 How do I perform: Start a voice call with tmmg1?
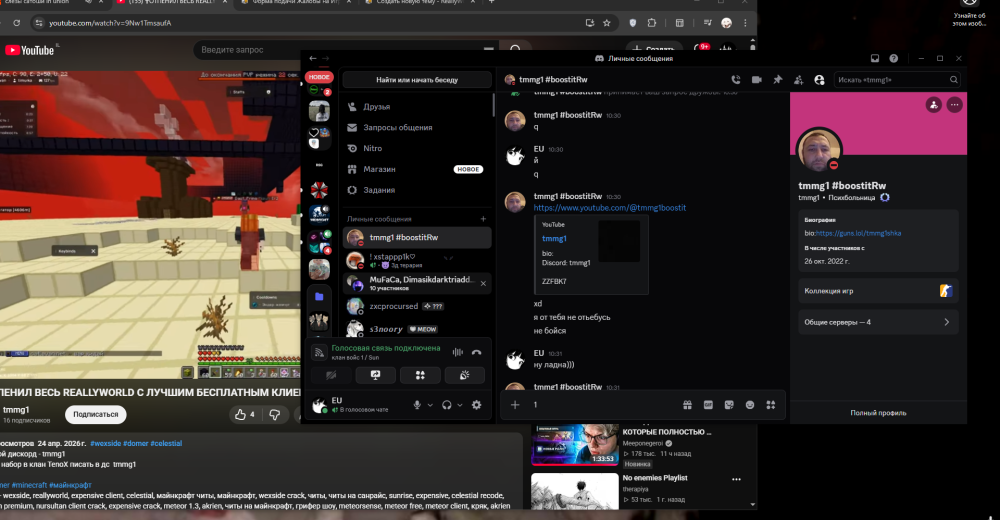[735, 80]
